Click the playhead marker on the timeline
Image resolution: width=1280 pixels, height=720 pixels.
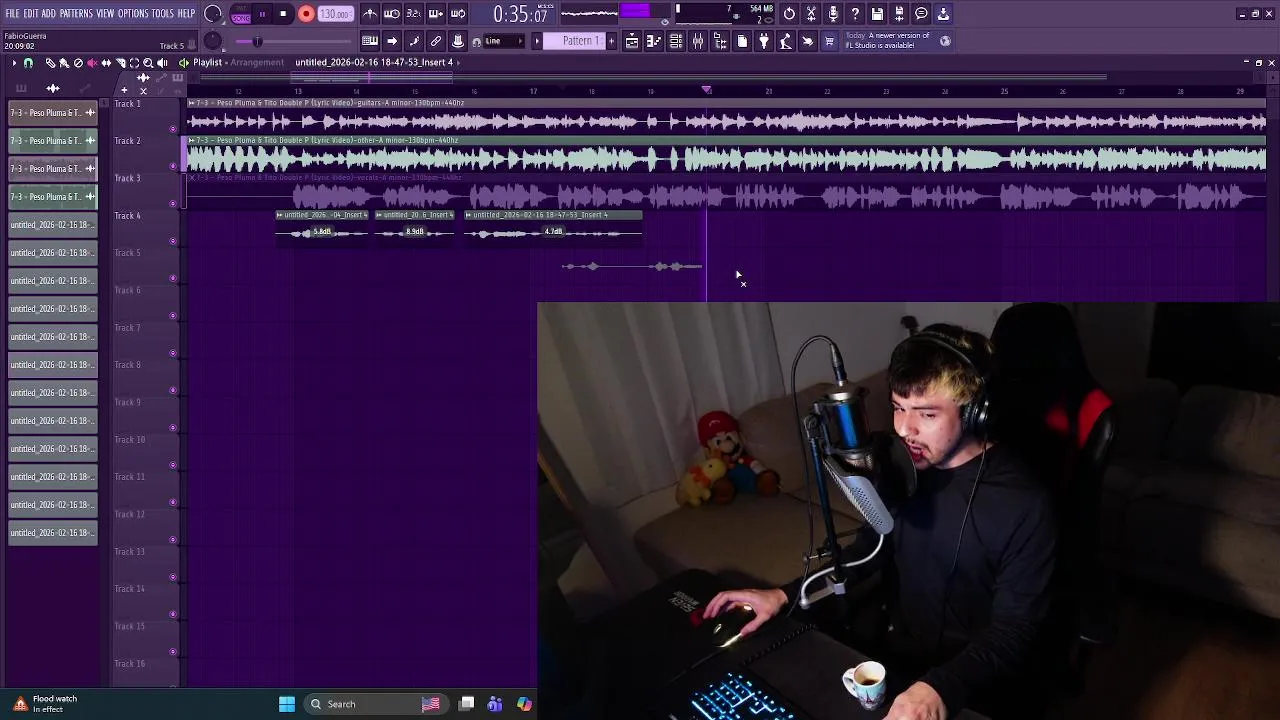707,90
